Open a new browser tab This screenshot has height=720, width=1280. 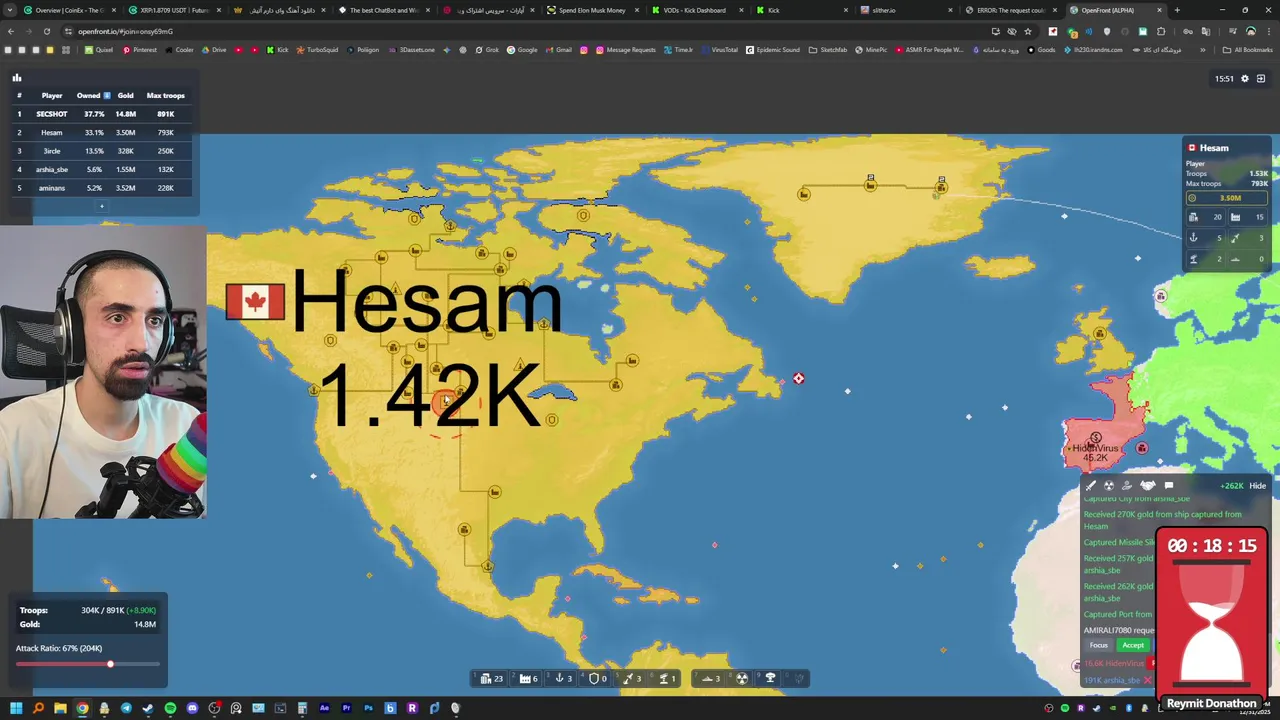1177,10
